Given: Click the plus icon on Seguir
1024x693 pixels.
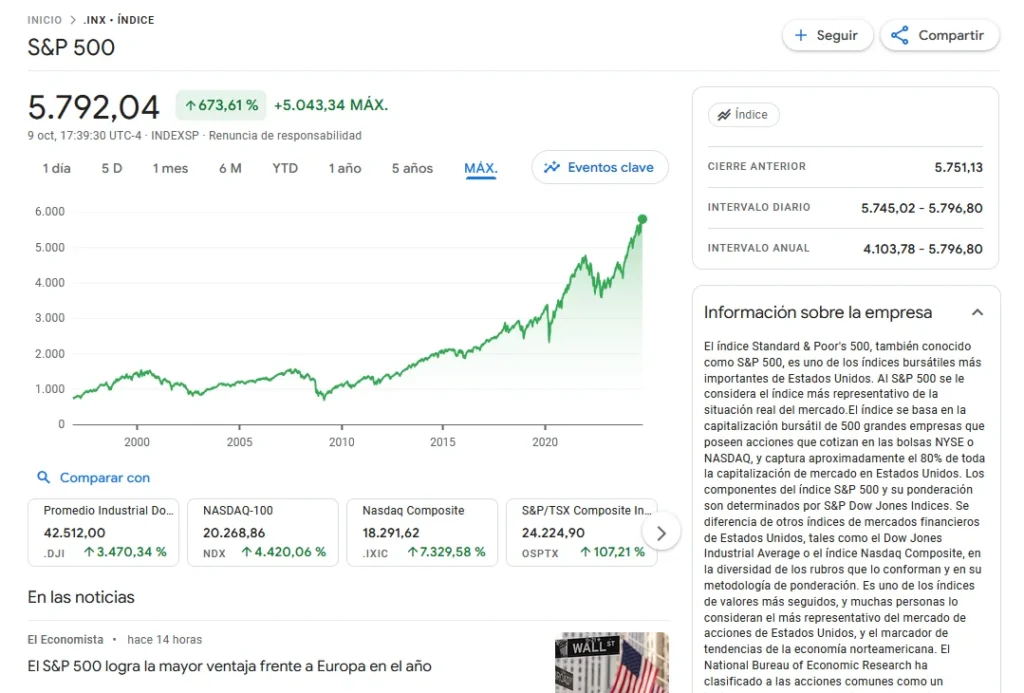Looking at the screenshot, I should (x=800, y=35).
